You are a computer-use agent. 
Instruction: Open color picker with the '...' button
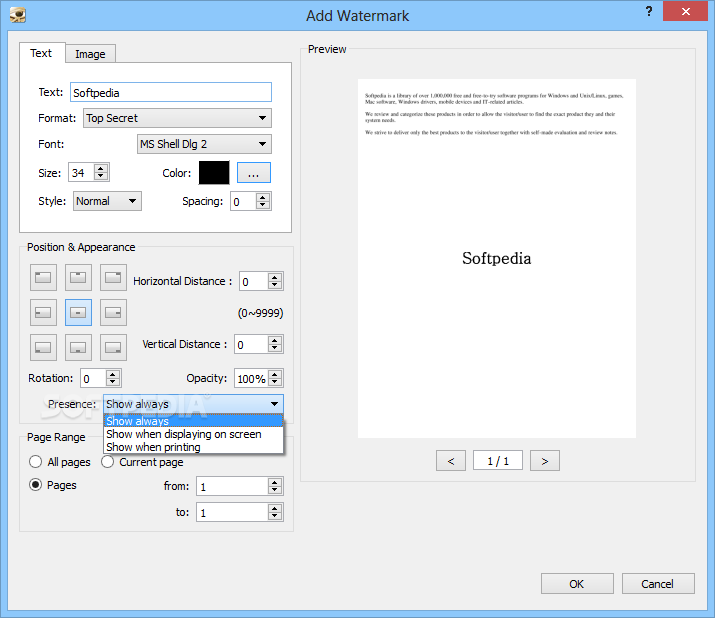254,173
